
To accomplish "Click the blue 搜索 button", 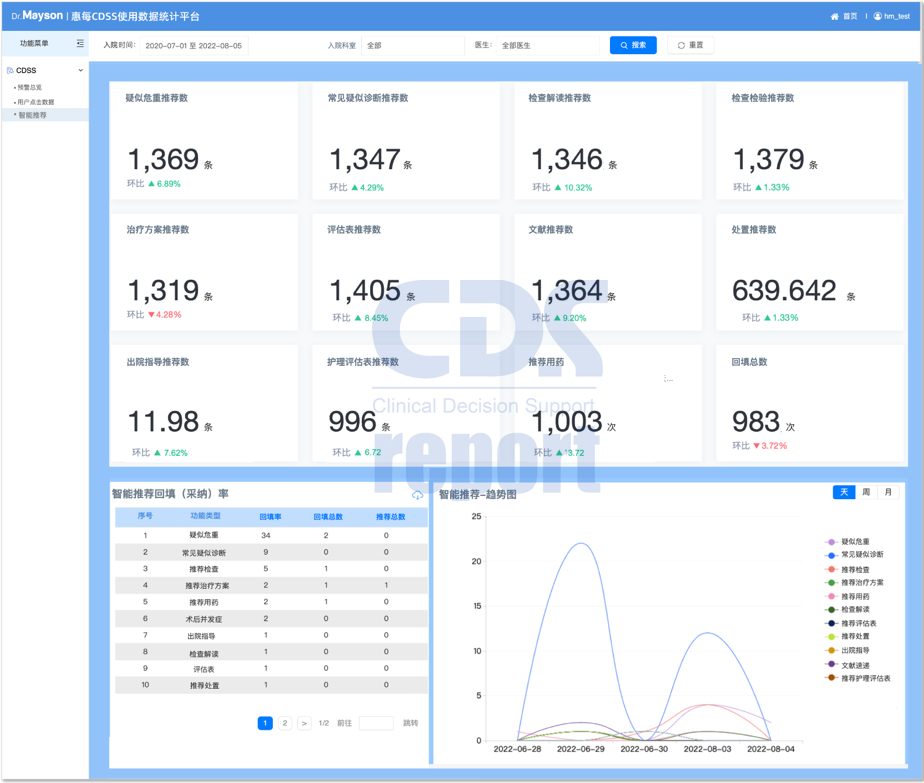I will coord(633,45).
